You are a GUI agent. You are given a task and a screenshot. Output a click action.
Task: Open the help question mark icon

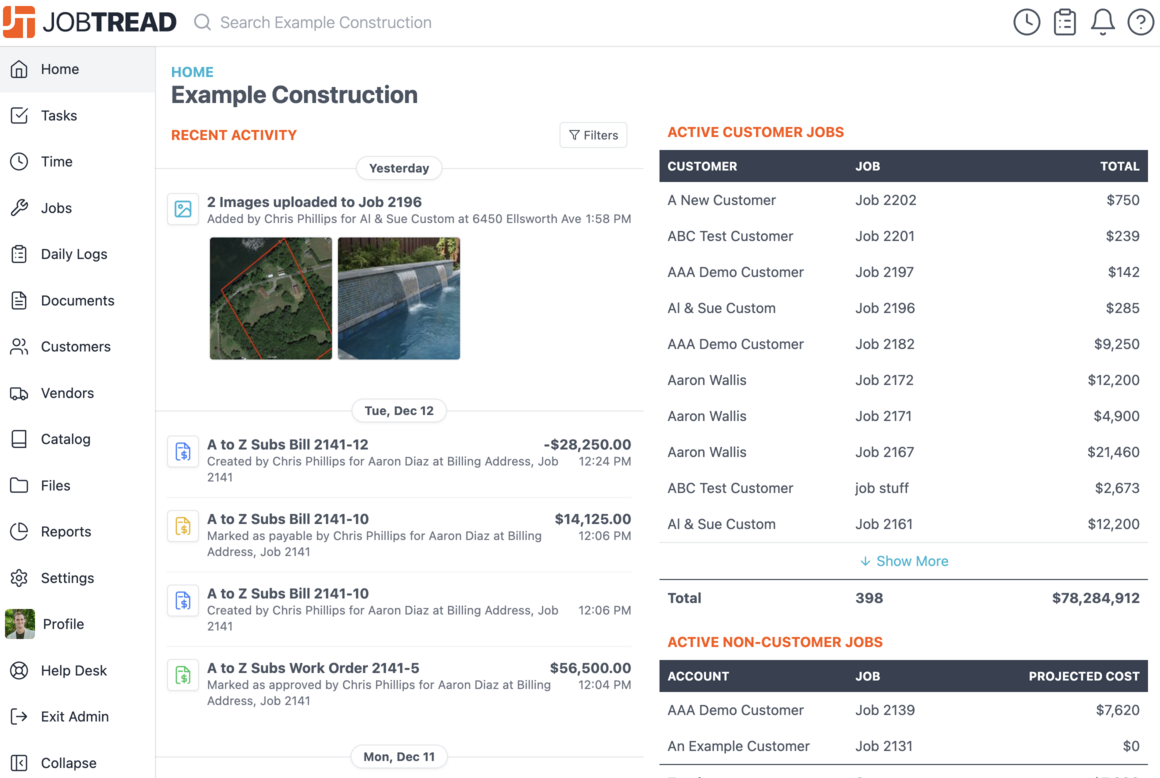1140,22
